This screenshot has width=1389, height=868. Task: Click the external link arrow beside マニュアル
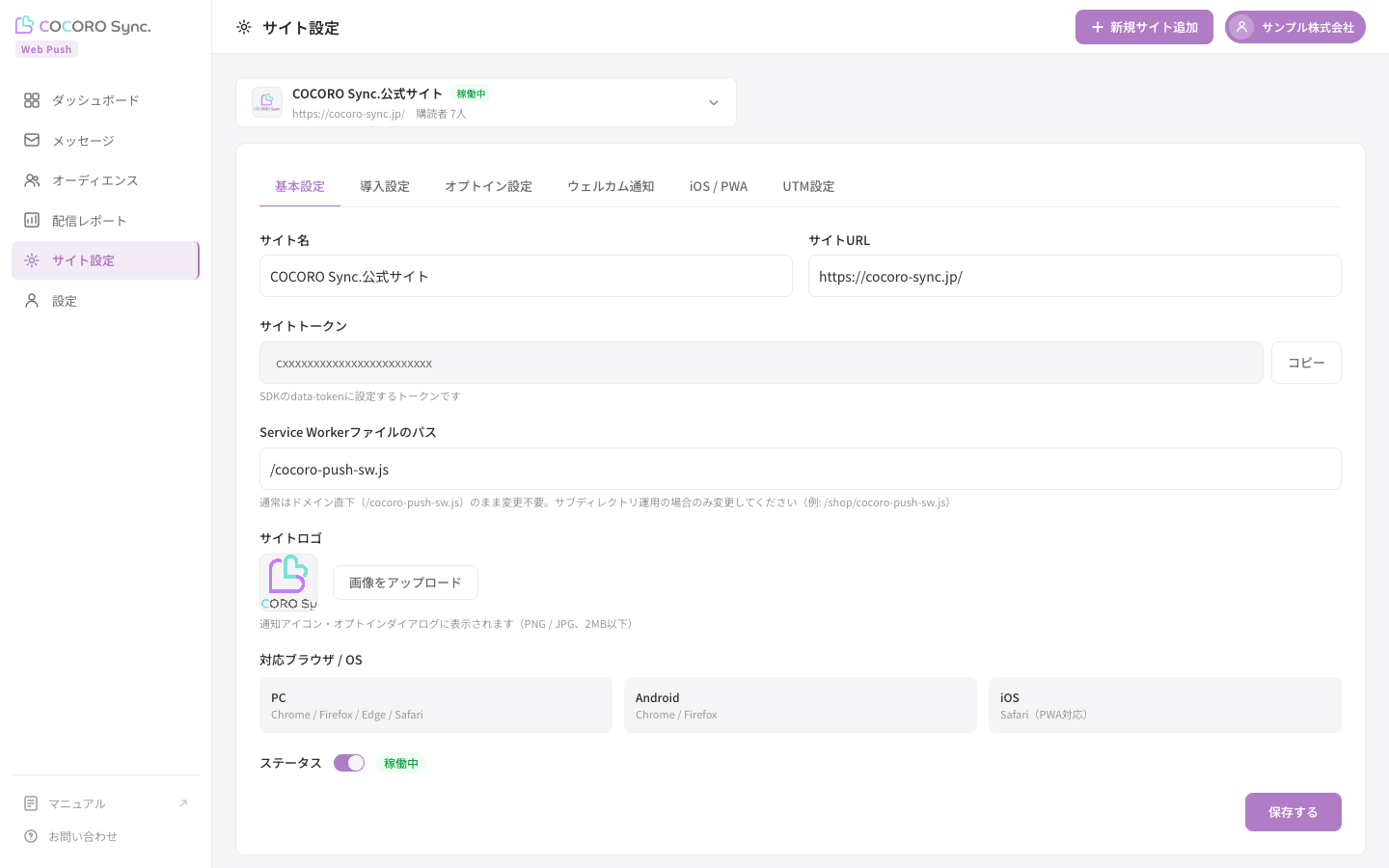coord(183,803)
